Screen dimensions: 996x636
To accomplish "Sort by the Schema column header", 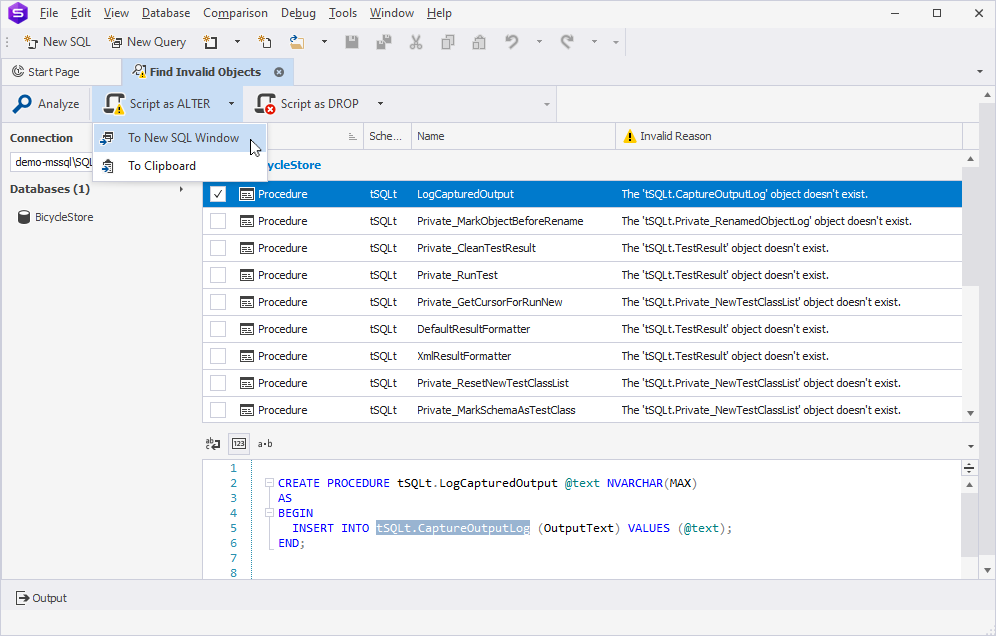I will [387, 137].
